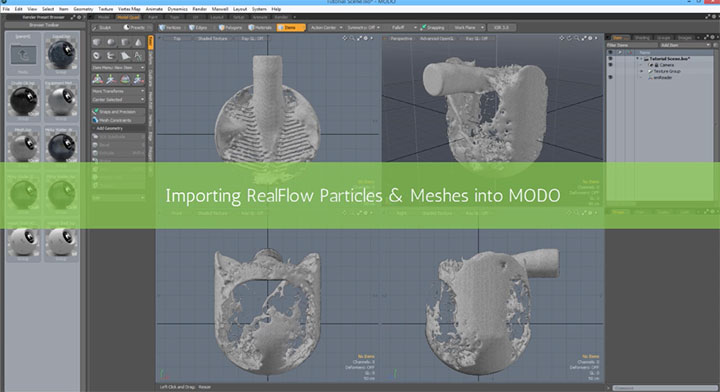Open the Center Selected dropdown
This screenshot has height=392, width=720.
coord(118,100)
